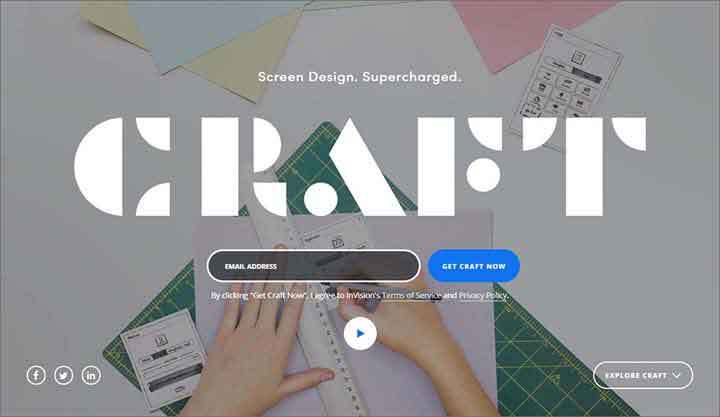This screenshot has width=720, height=417.
Task: Click the Get Craft Now button
Action: click(474, 266)
